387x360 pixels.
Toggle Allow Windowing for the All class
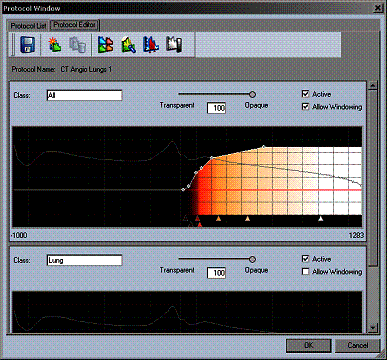[x=305, y=107]
